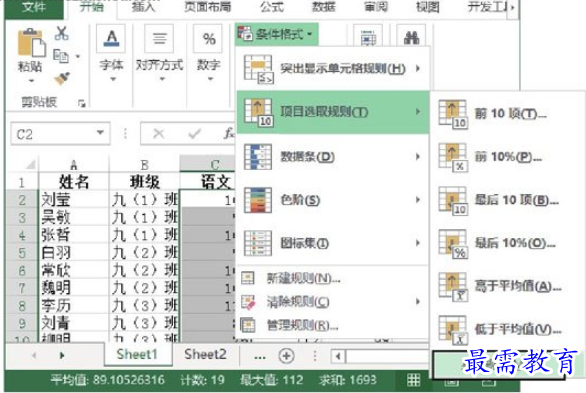Select the Sheet1 tab
586x393 pixels.
click(137, 354)
